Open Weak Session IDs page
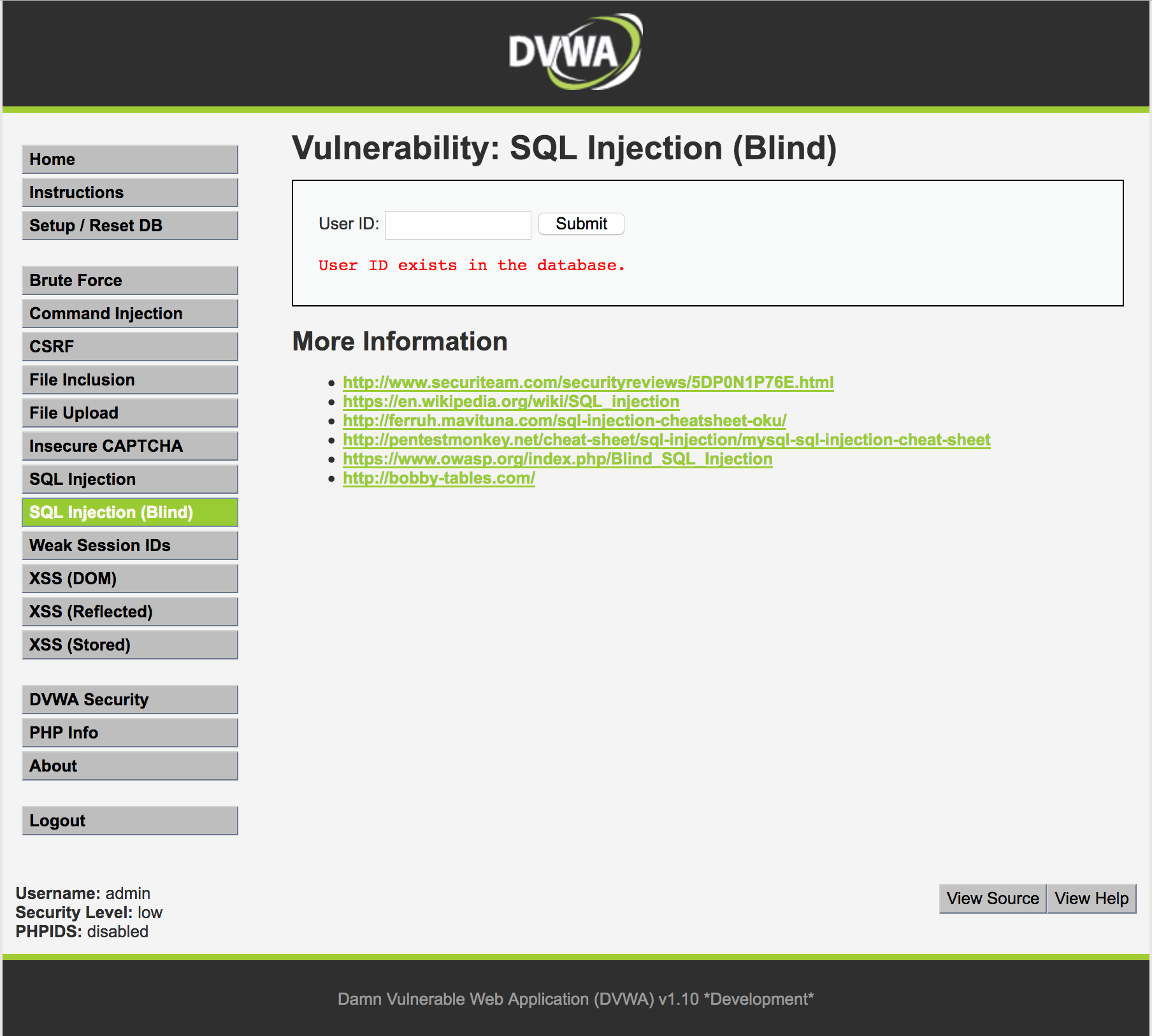This screenshot has width=1152, height=1036. click(x=130, y=545)
